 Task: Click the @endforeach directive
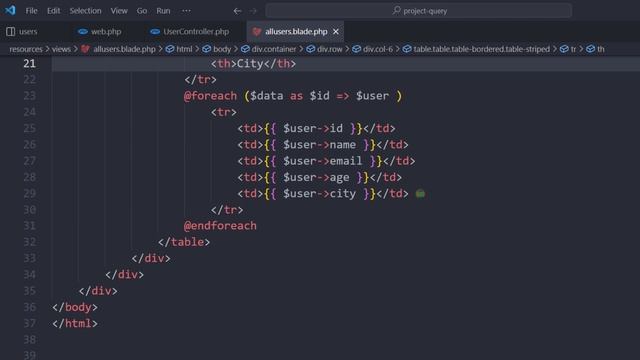coord(220,226)
